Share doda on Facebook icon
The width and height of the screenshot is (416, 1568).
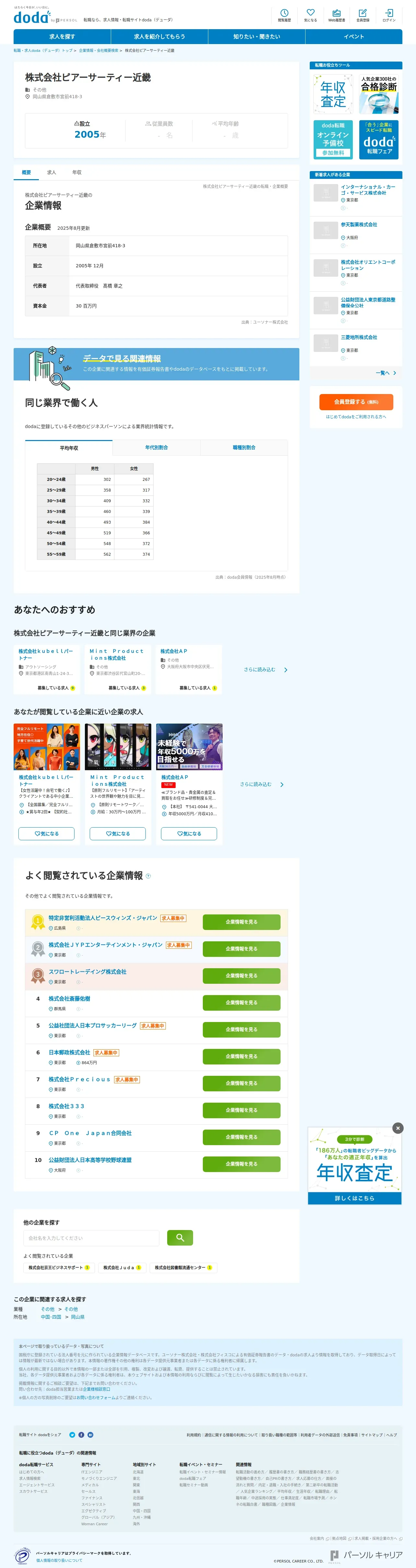(x=81, y=1435)
